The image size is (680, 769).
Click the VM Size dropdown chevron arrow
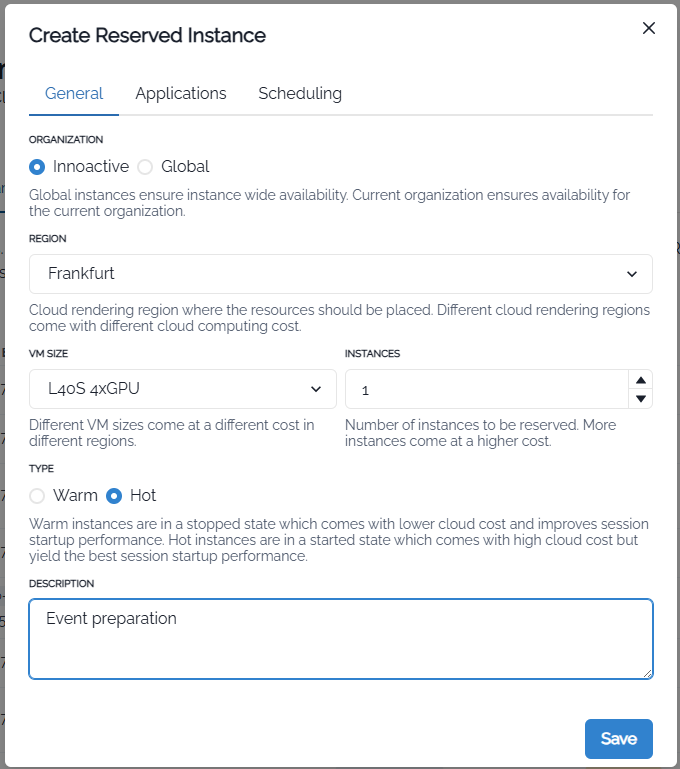tap(316, 389)
